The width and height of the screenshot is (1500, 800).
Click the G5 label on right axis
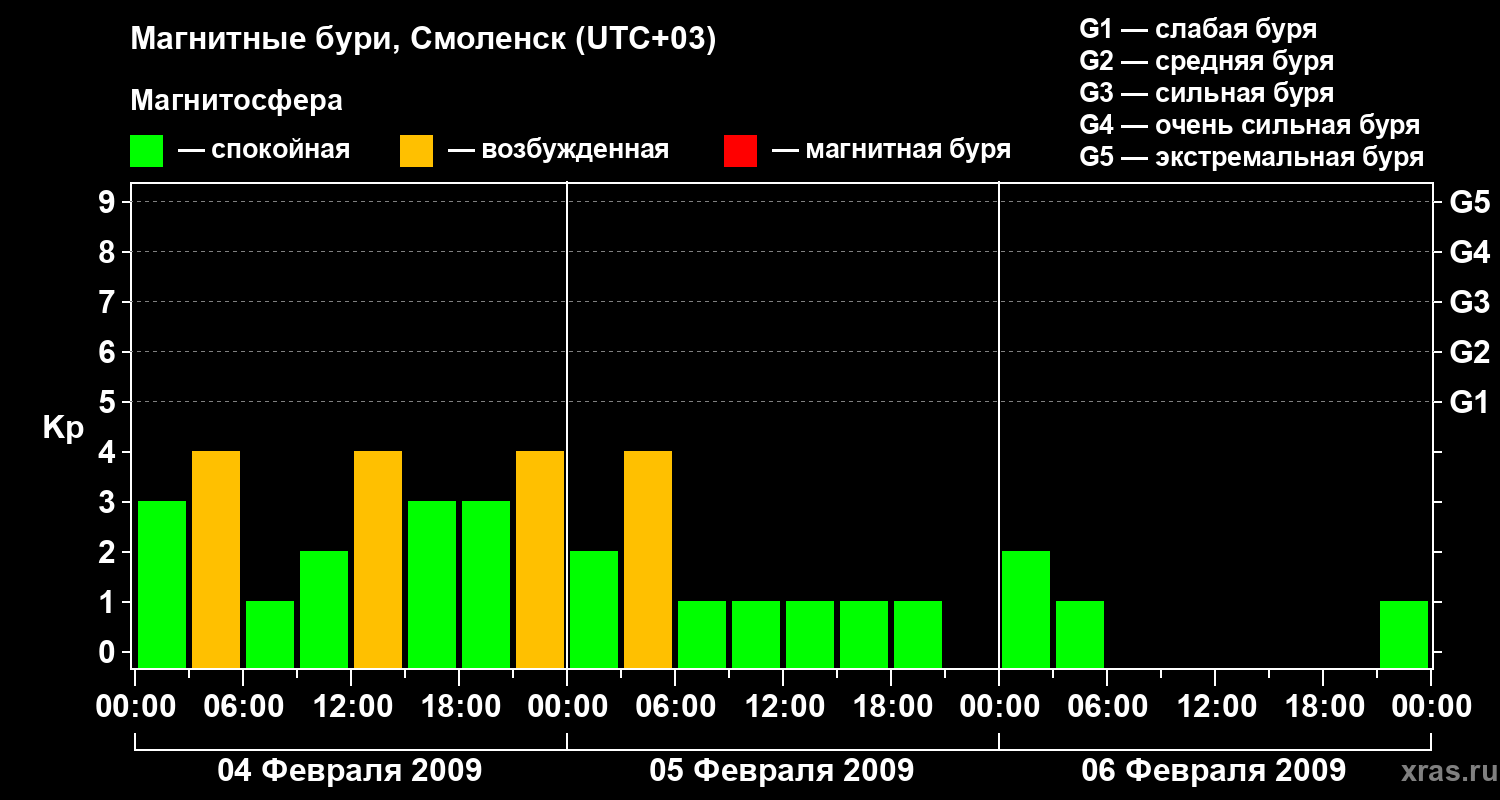click(x=1470, y=202)
